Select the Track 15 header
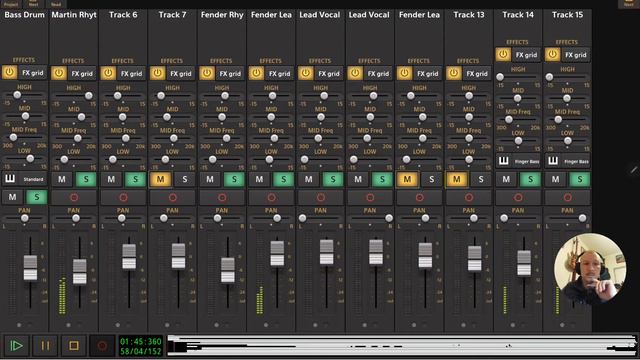The height and width of the screenshot is (360, 640). pyautogui.click(x=568, y=15)
